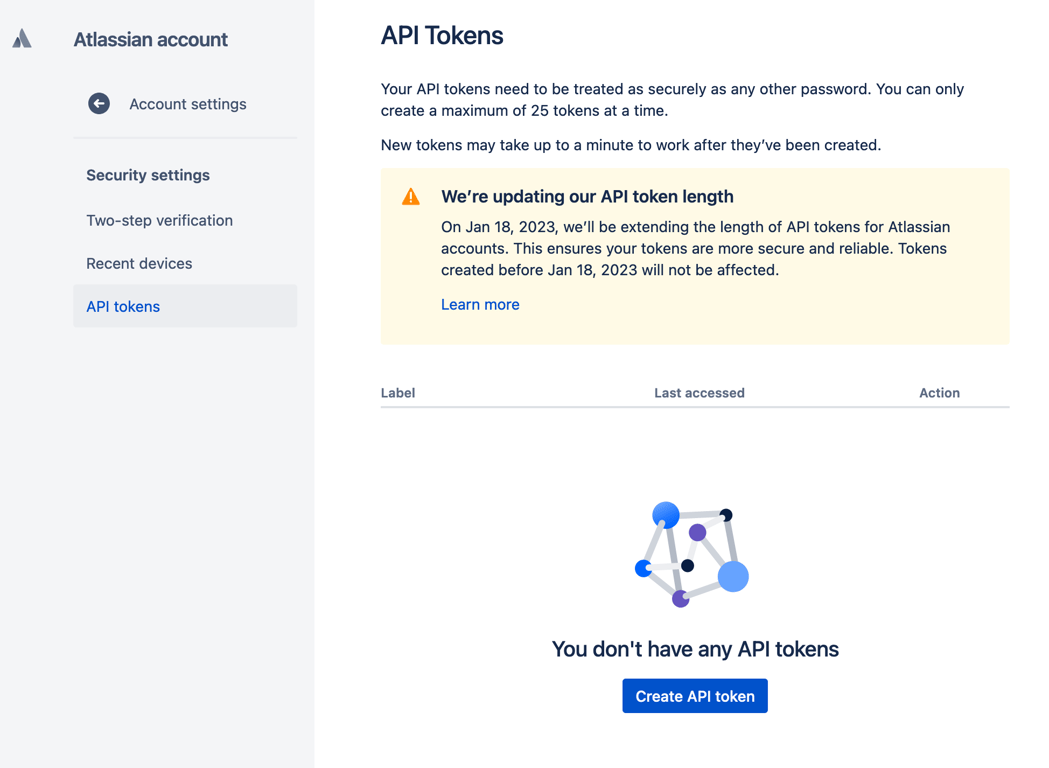
Task: Select API tokens in sidebar
Action: (x=123, y=307)
